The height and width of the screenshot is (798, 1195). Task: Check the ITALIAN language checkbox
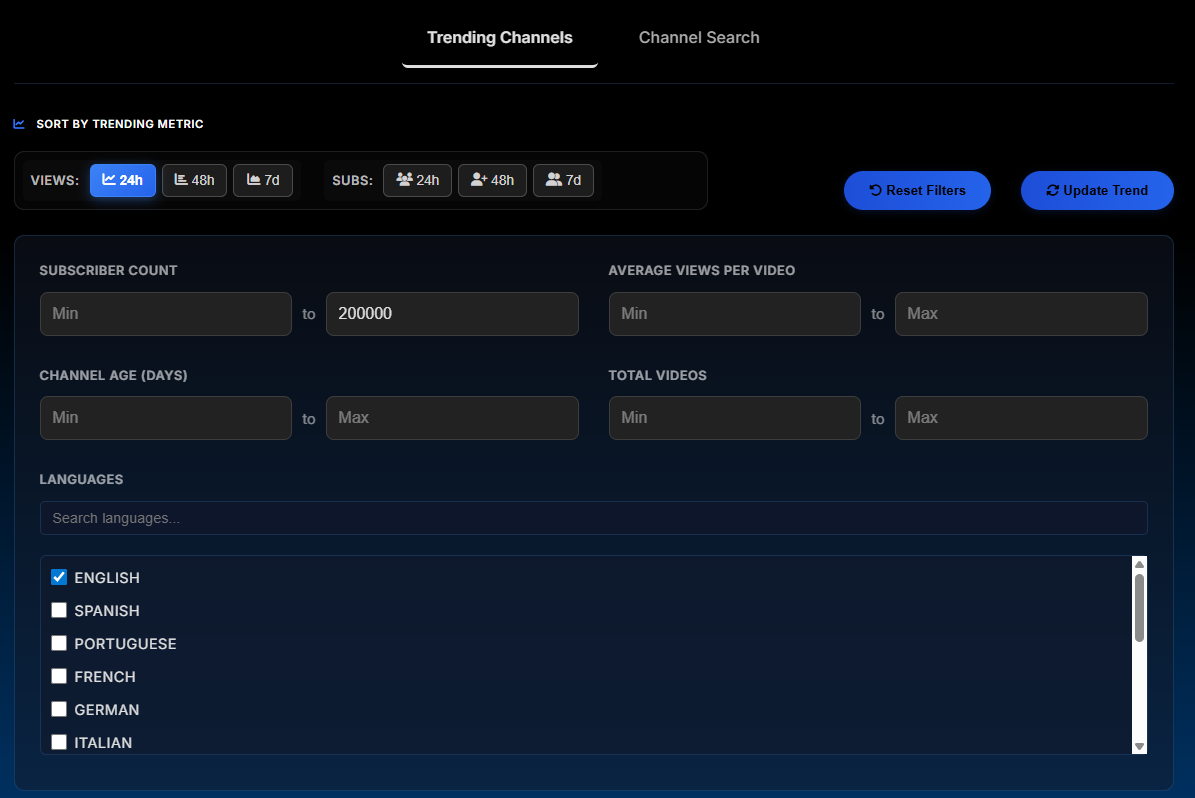(x=59, y=742)
